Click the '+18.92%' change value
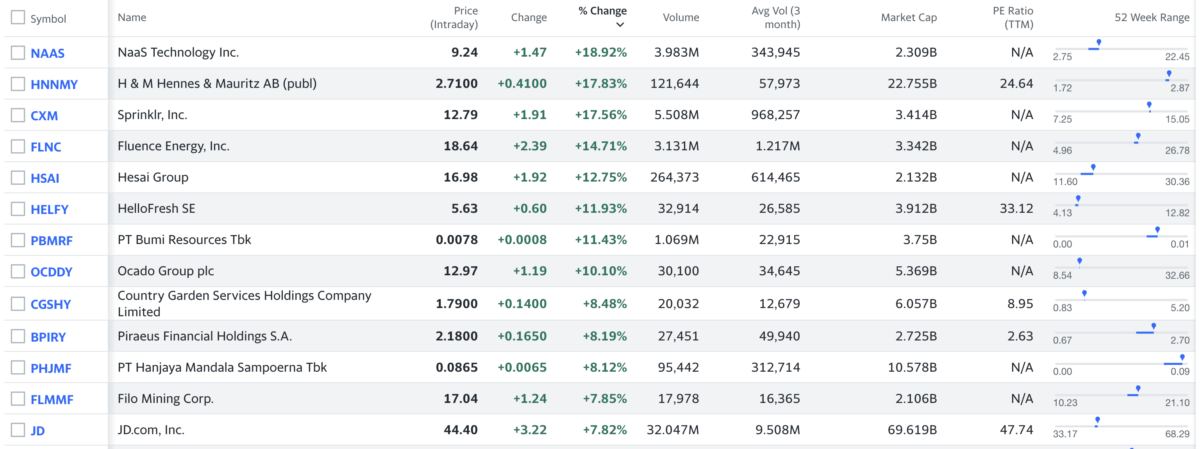 601,52
